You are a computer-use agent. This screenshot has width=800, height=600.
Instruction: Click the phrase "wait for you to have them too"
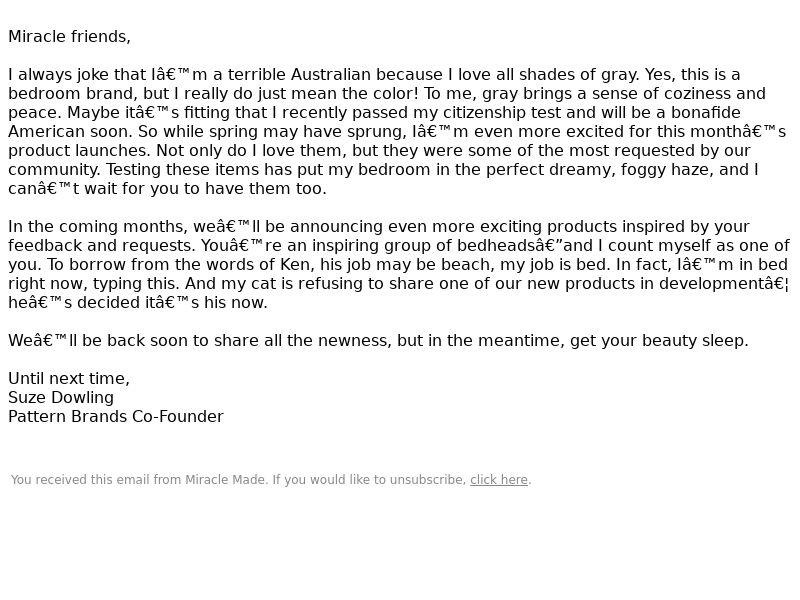click(205, 189)
